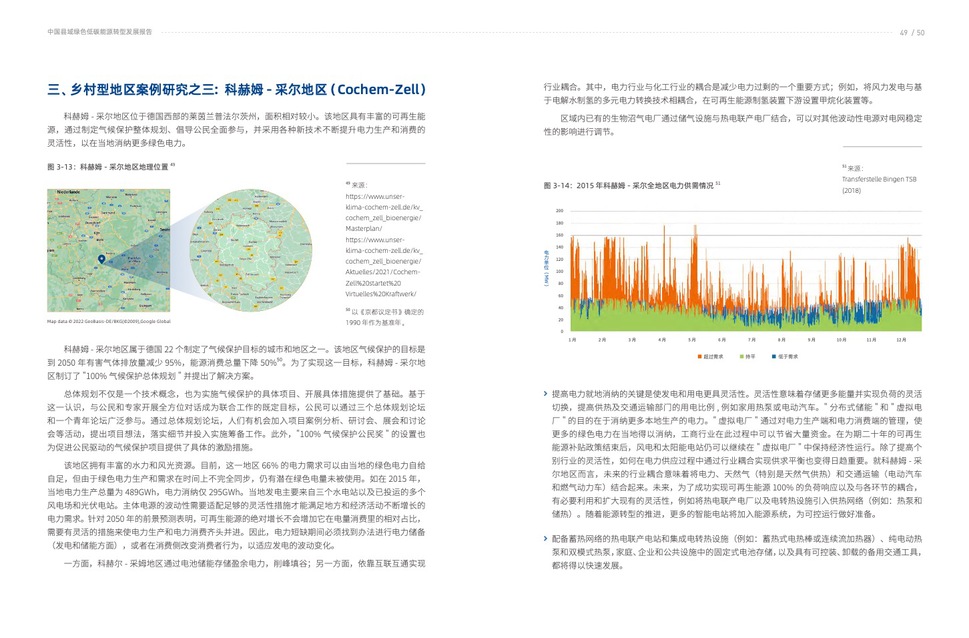Click the second arrow bullet starting 配备蓄热网络
This screenshot has height=638, width=969.
(x=545, y=538)
